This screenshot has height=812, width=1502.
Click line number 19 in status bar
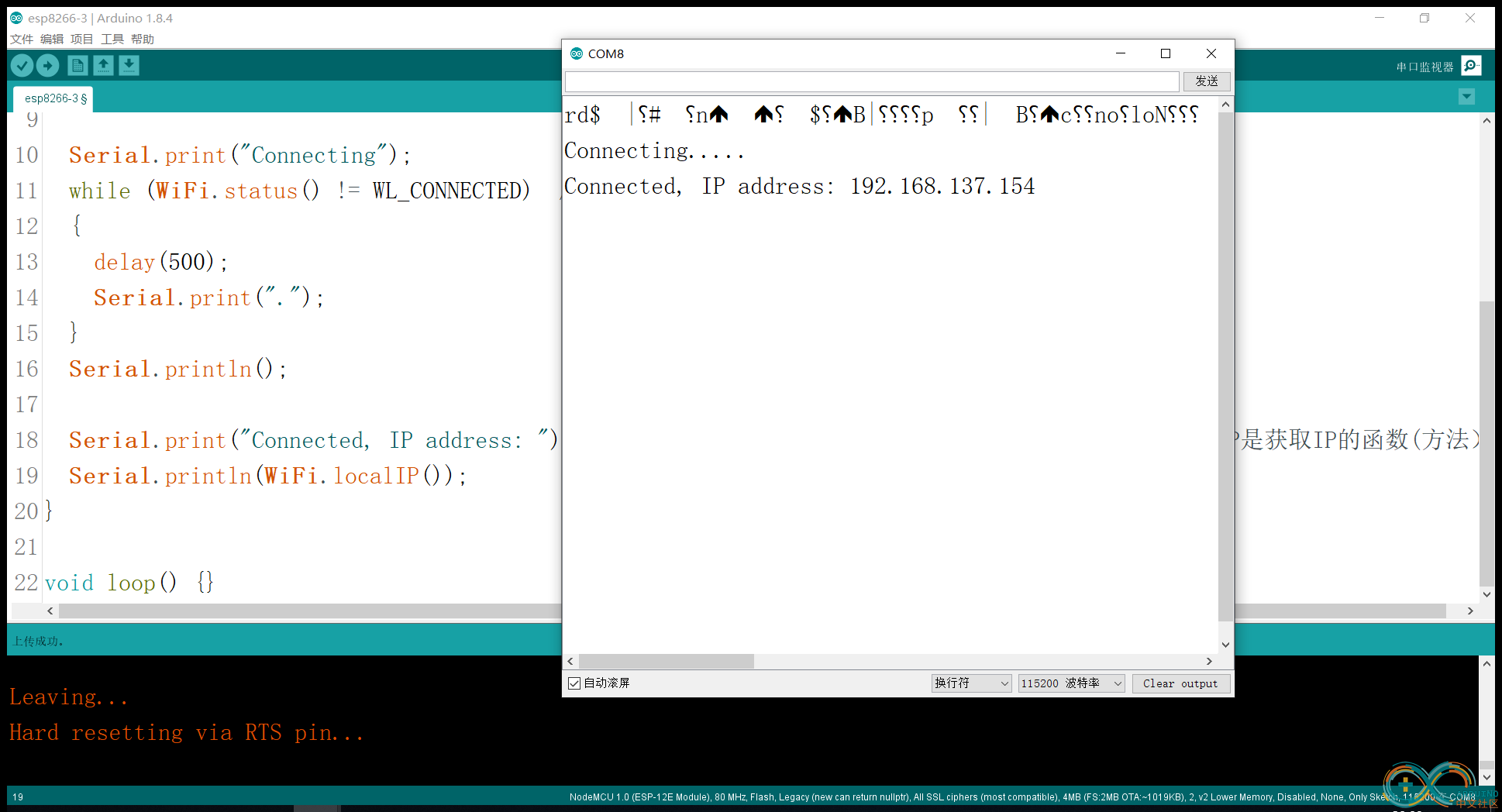[x=18, y=797]
